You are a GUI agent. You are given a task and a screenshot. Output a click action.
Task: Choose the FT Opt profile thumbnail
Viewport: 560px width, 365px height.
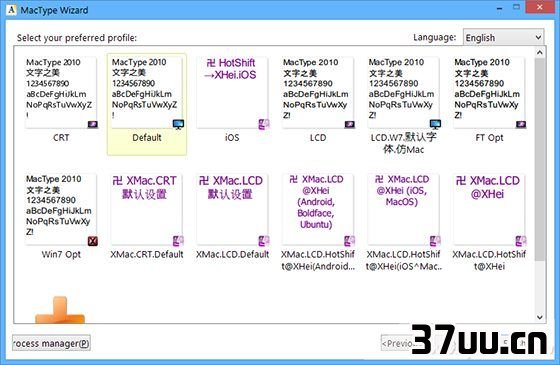coord(489,92)
